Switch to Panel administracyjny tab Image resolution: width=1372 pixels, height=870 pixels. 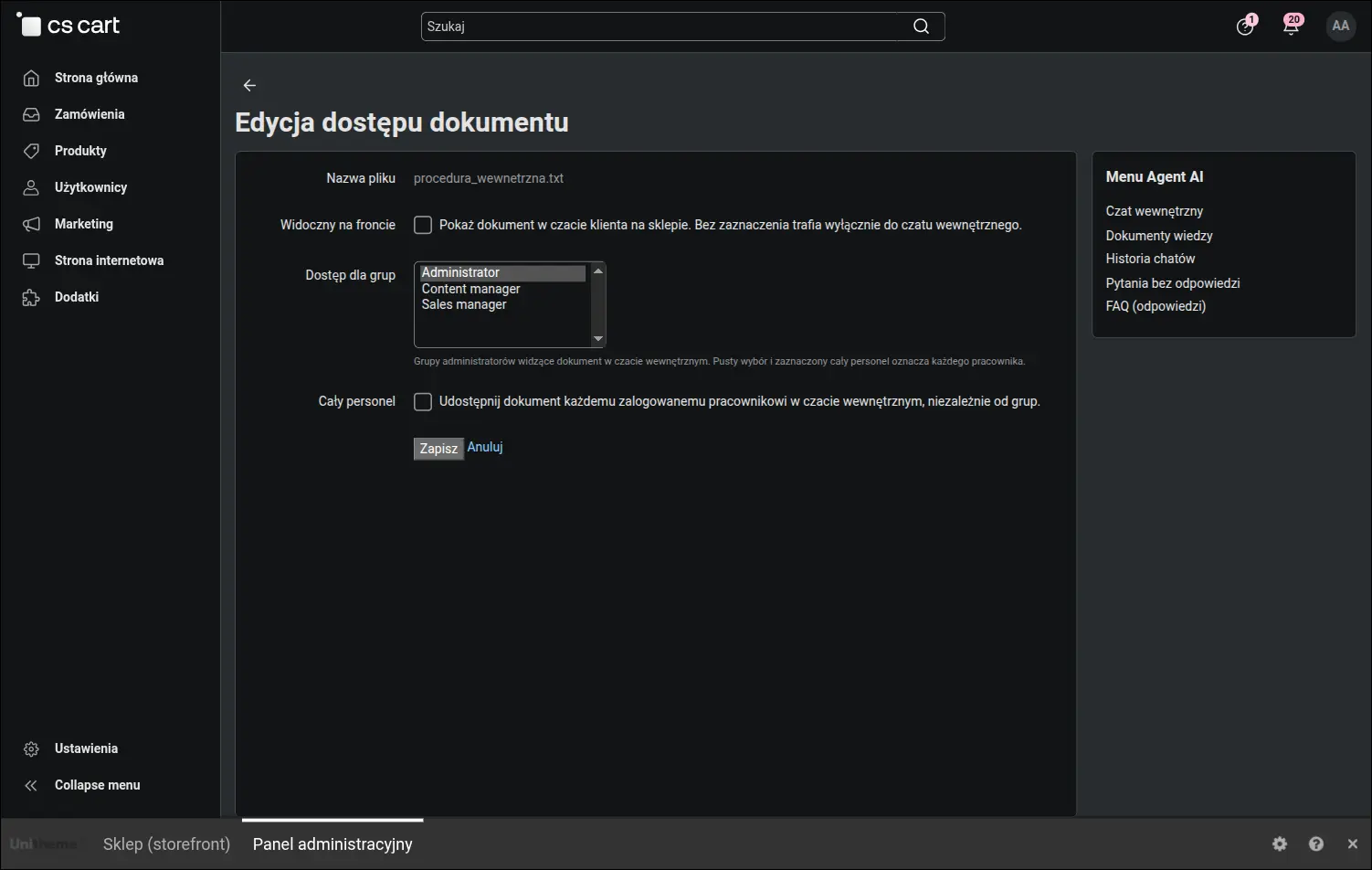[x=332, y=843]
